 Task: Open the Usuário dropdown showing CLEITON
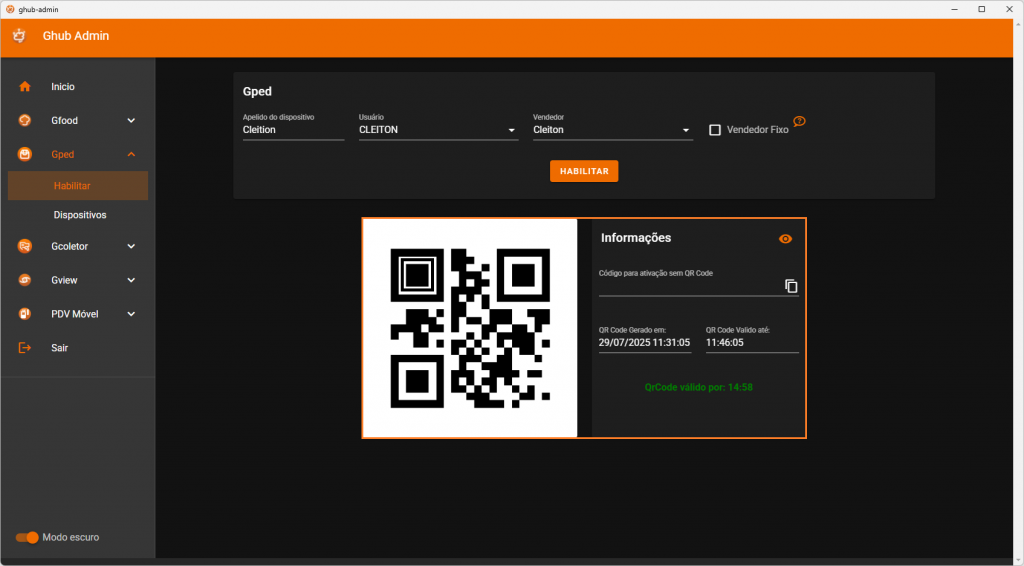(438, 130)
